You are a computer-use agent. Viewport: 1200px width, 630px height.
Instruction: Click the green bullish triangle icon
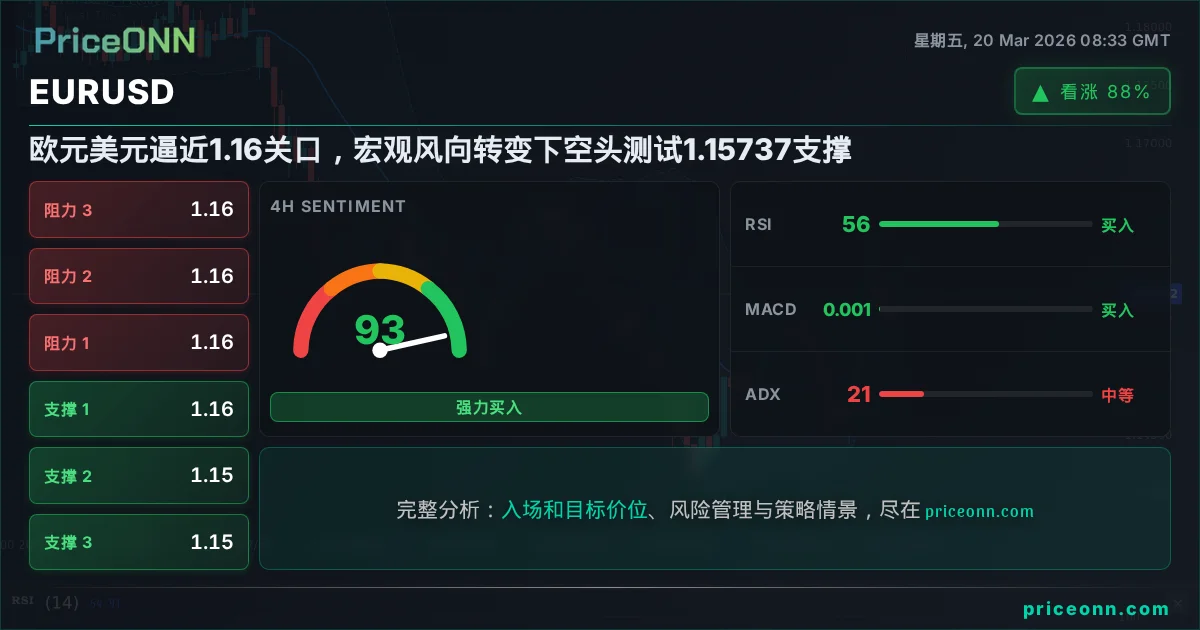click(x=1040, y=93)
